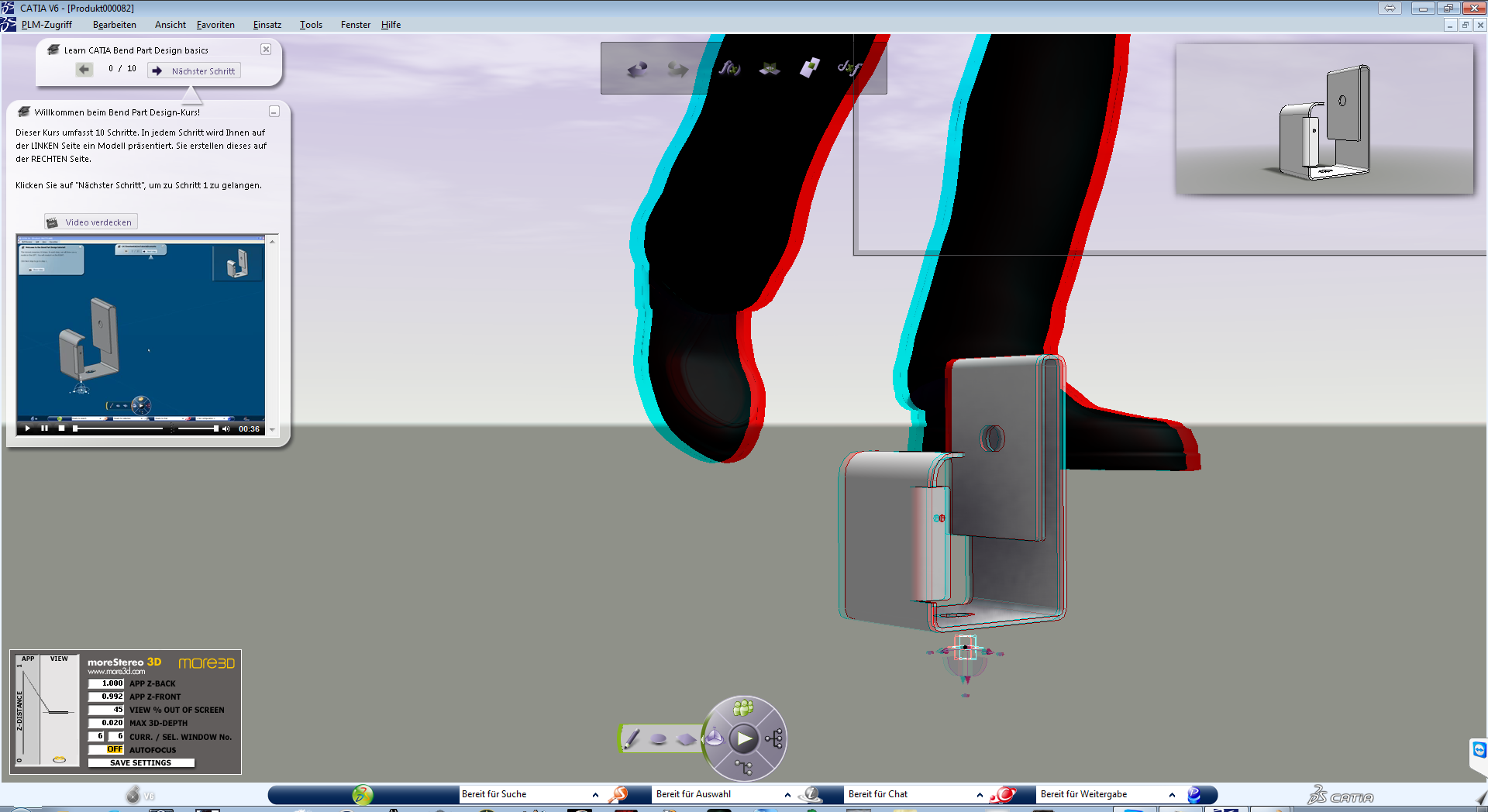Image resolution: width=1488 pixels, height=812 pixels.
Task: Click the measure item icon in toolbar
Action: click(x=810, y=67)
